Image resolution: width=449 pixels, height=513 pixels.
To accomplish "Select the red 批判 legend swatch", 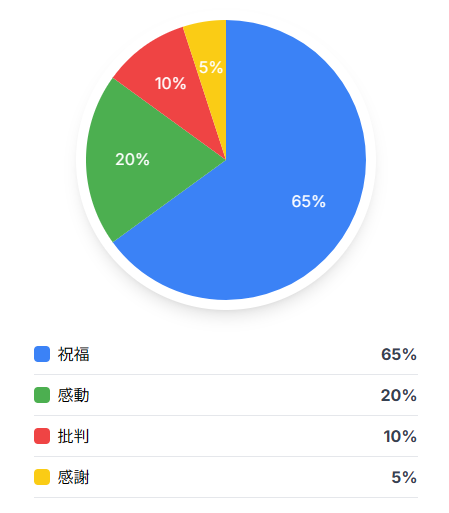I will pos(42,436).
